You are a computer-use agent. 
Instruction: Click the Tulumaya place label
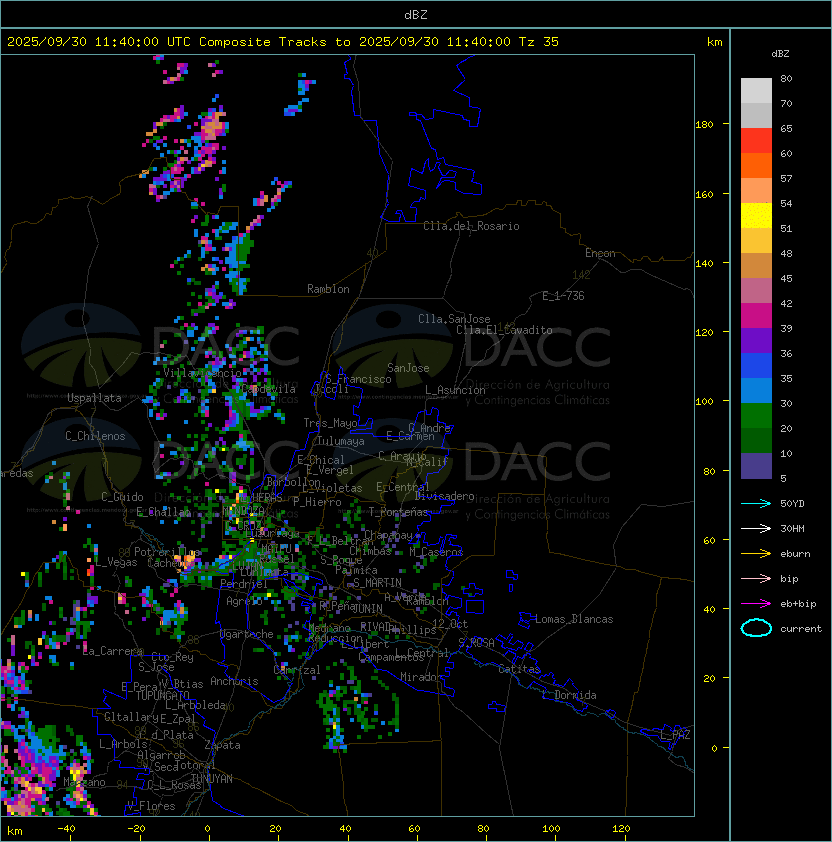click(341, 441)
